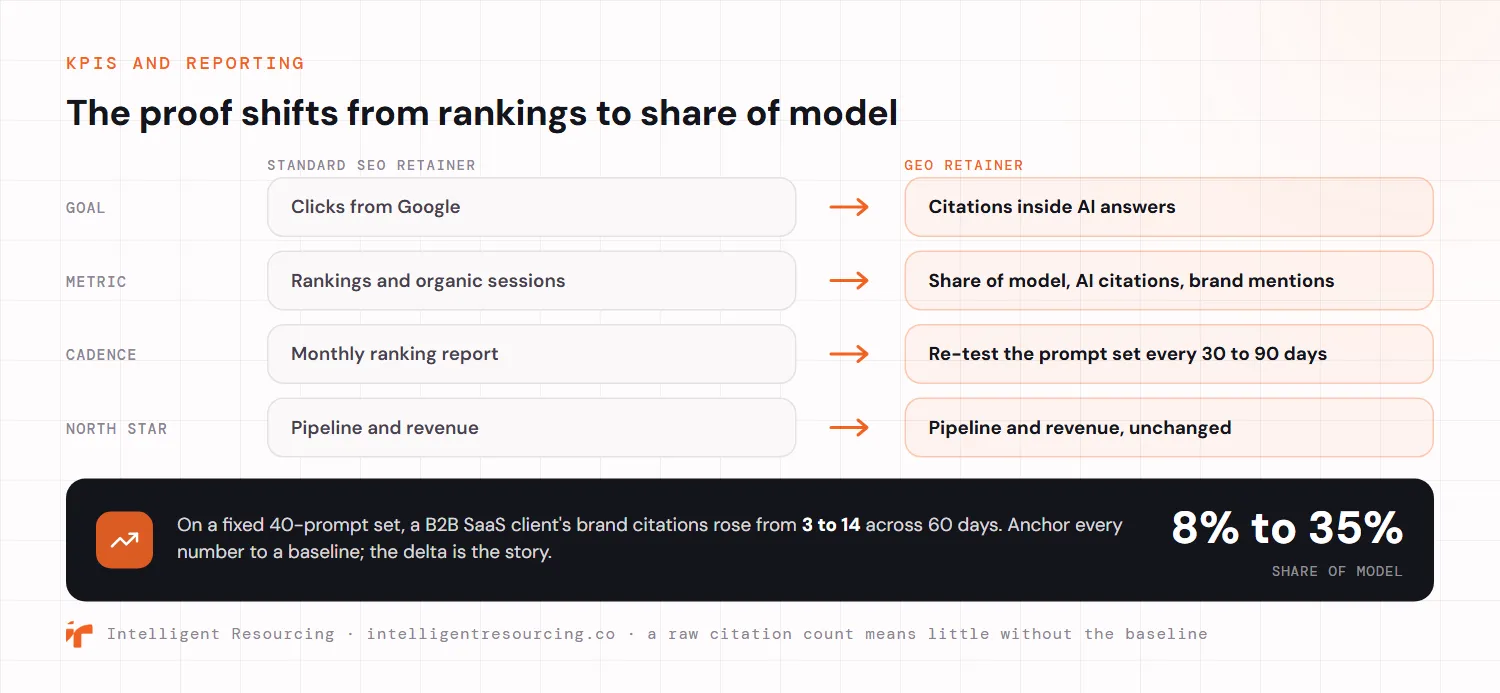Screen dimensions: 1500x693
Task: Click the Intelligent Resourcing logo icon
Action: point(79,634)
